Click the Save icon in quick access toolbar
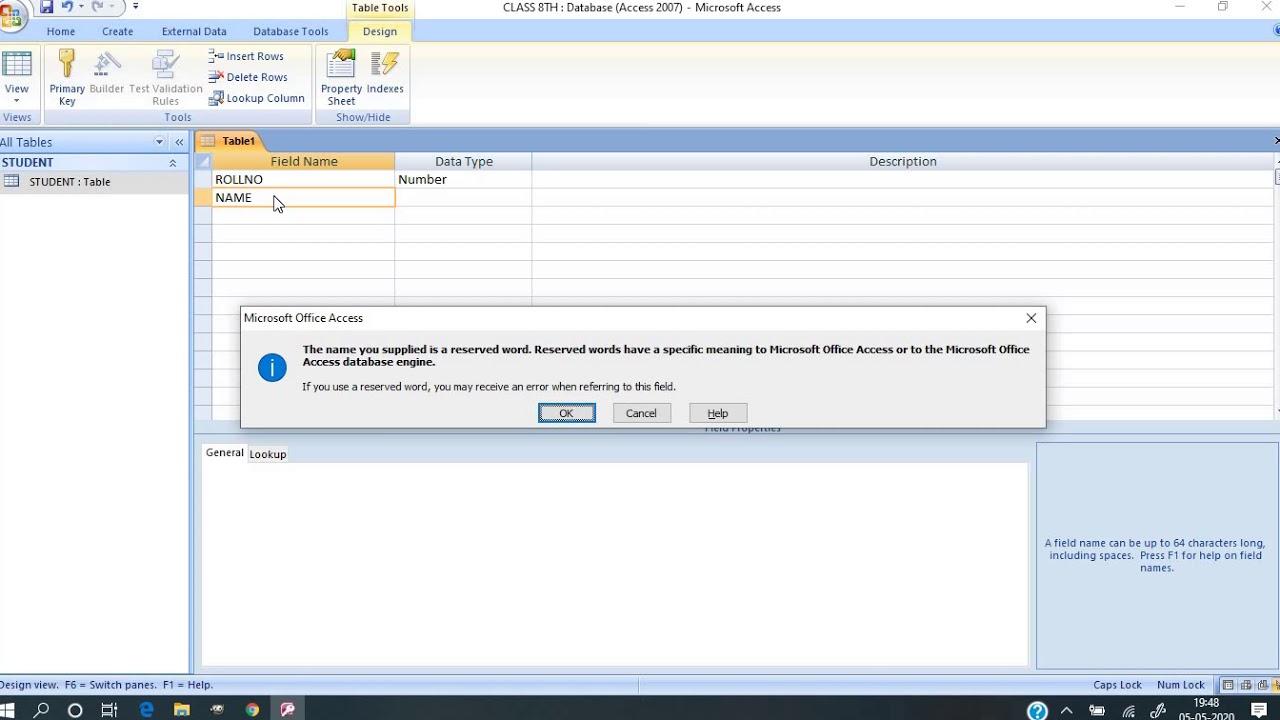This screenshot has height=720, width=1280. 46,7
